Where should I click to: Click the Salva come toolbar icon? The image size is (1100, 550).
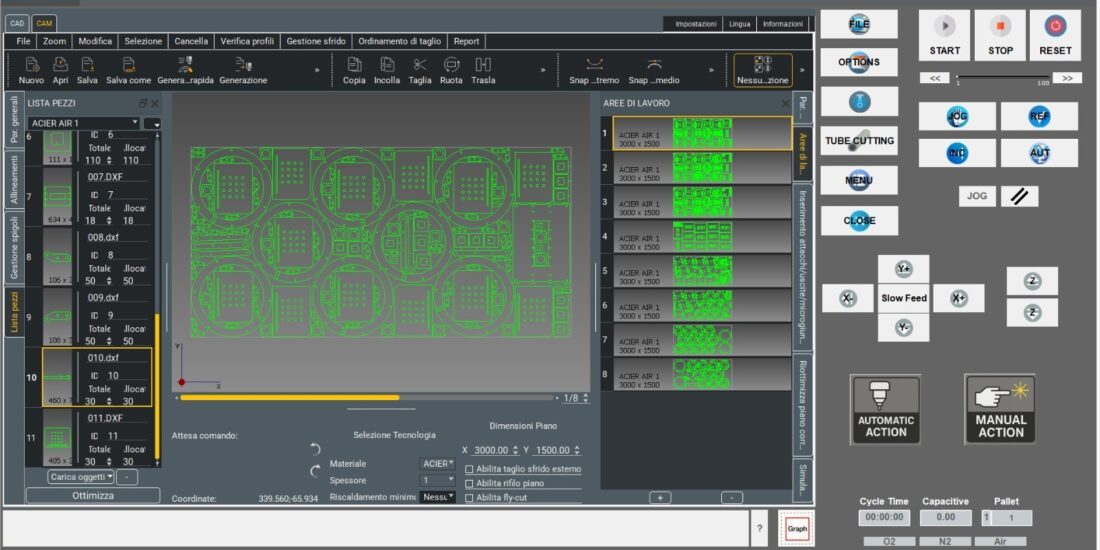click(x=128, y=65)
